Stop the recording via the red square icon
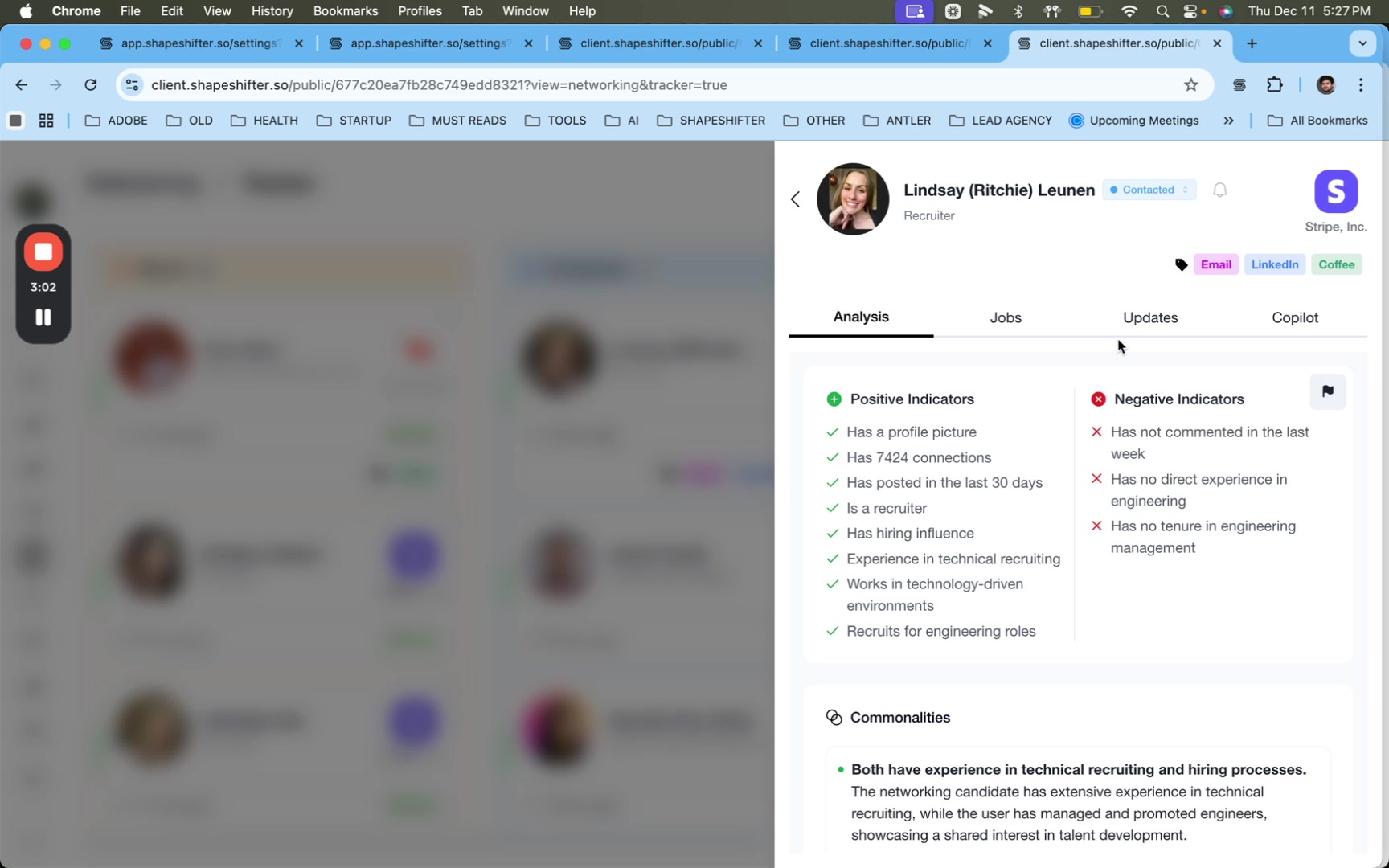The image size is (1389, 868). pos(43,252)
